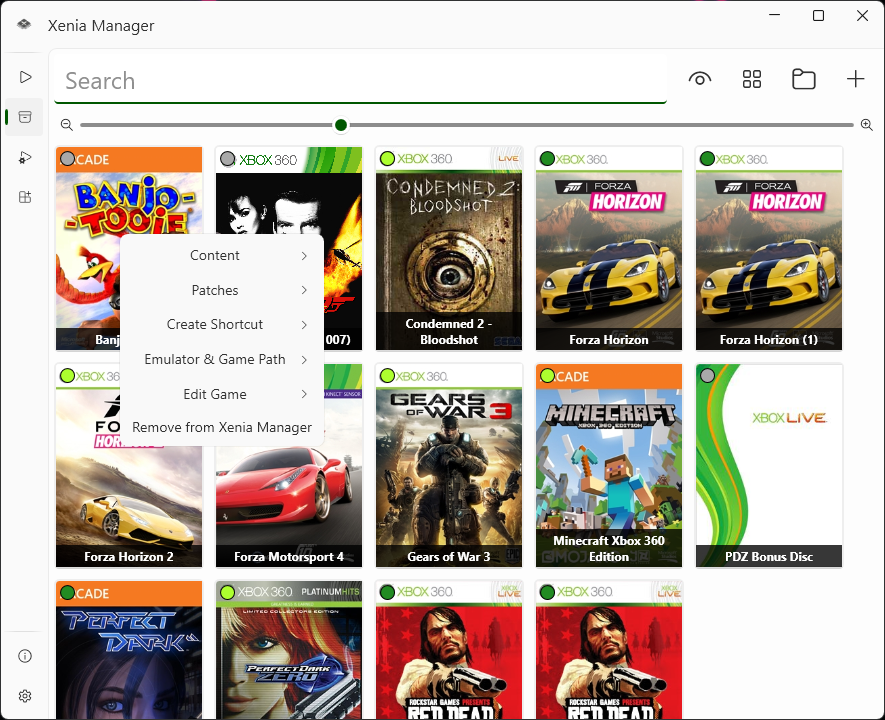Click the cover size slider handle

point(341,125)
